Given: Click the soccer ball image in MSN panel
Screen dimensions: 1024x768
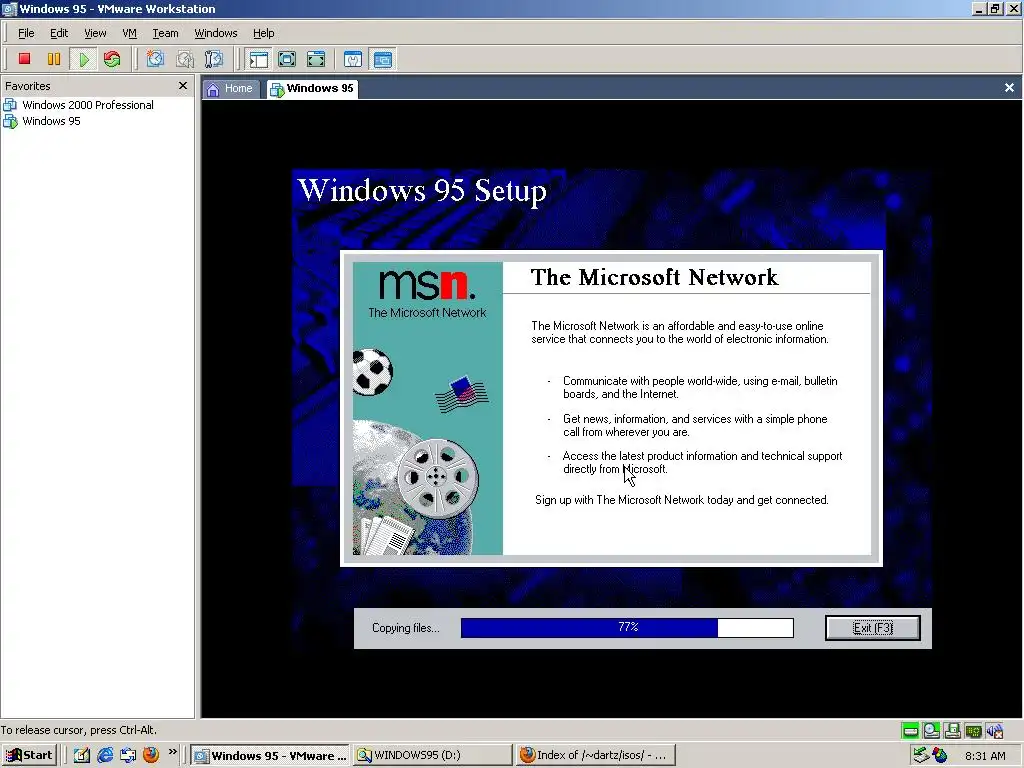Looking at the screenshot, I should click(x=372, y=372).
